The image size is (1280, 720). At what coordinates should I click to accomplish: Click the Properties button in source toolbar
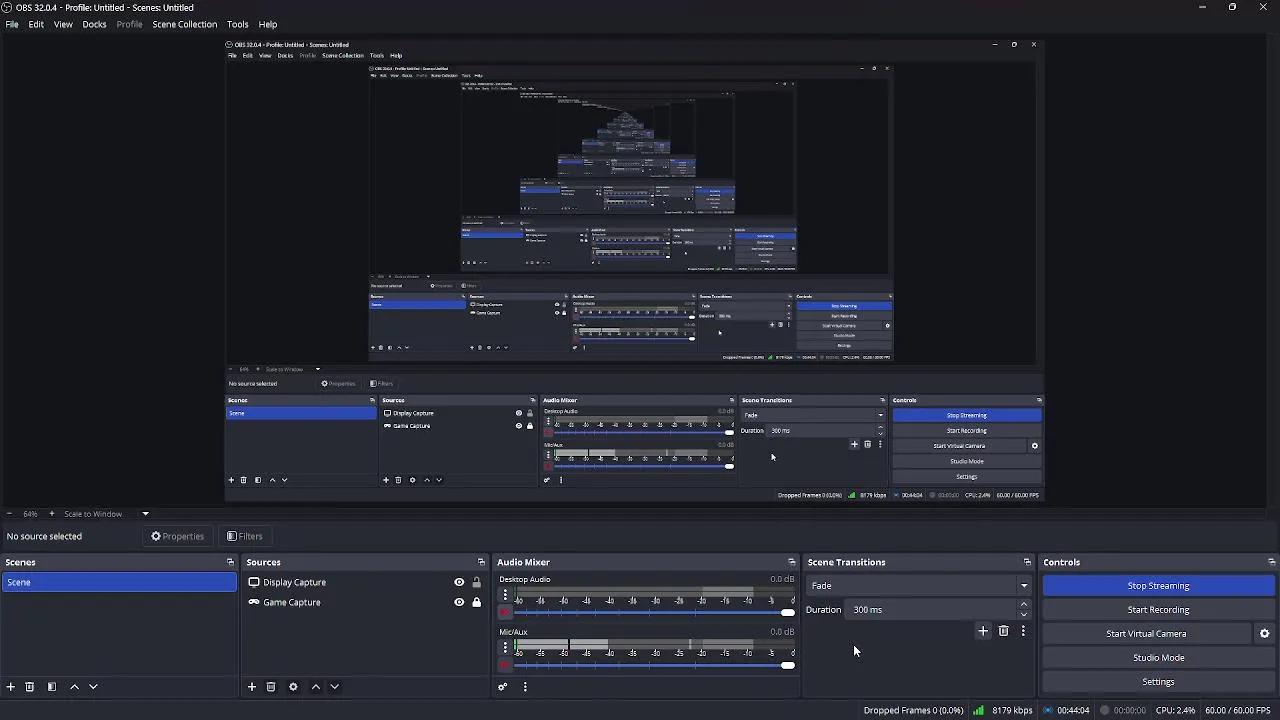178,536
